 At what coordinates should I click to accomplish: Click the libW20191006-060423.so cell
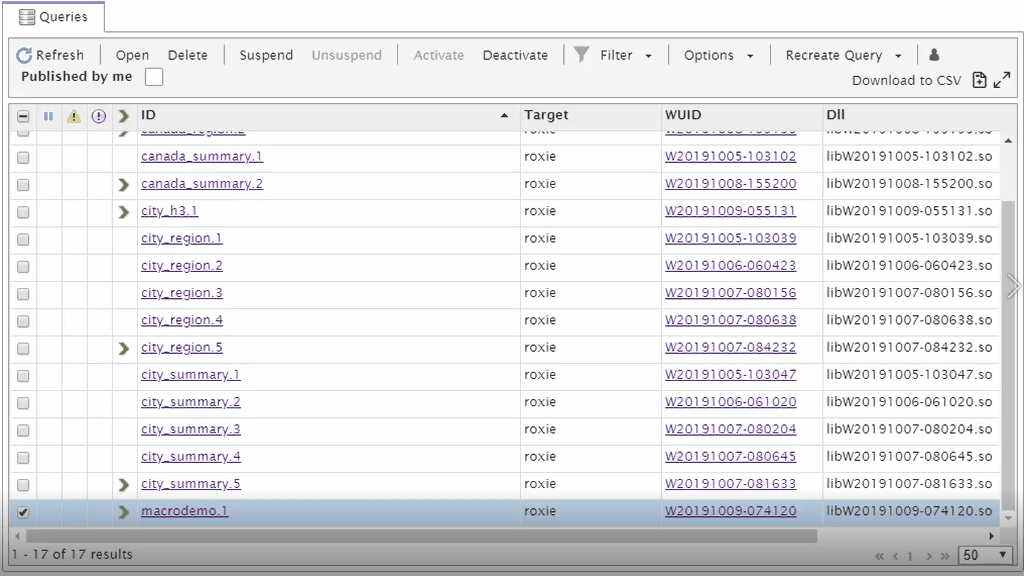coord(909,266)
